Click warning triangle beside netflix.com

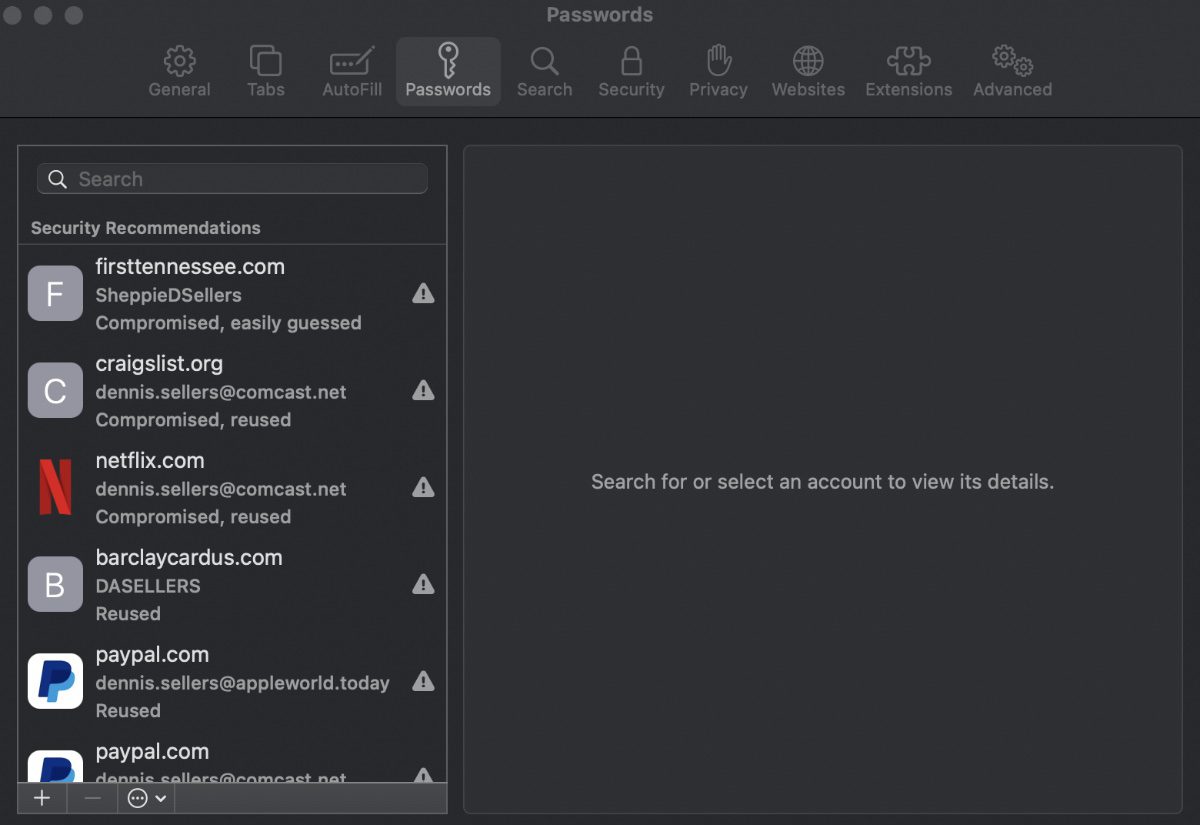click(423, 488)
